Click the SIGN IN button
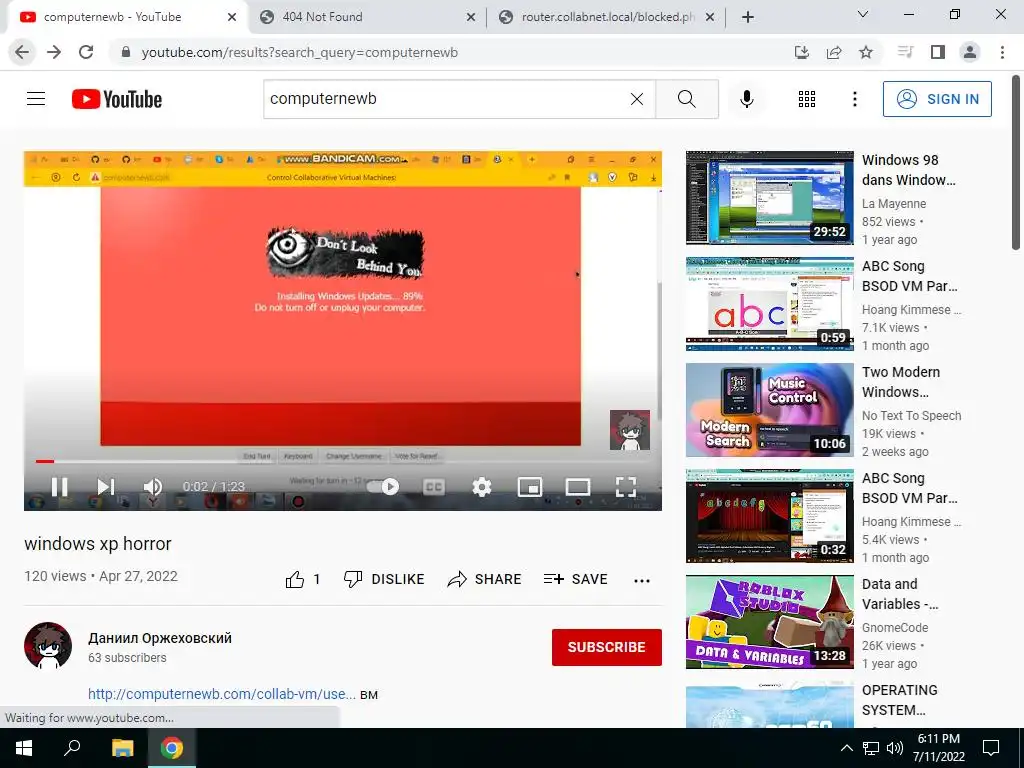 pyautogui.click(x=937, y=99)
